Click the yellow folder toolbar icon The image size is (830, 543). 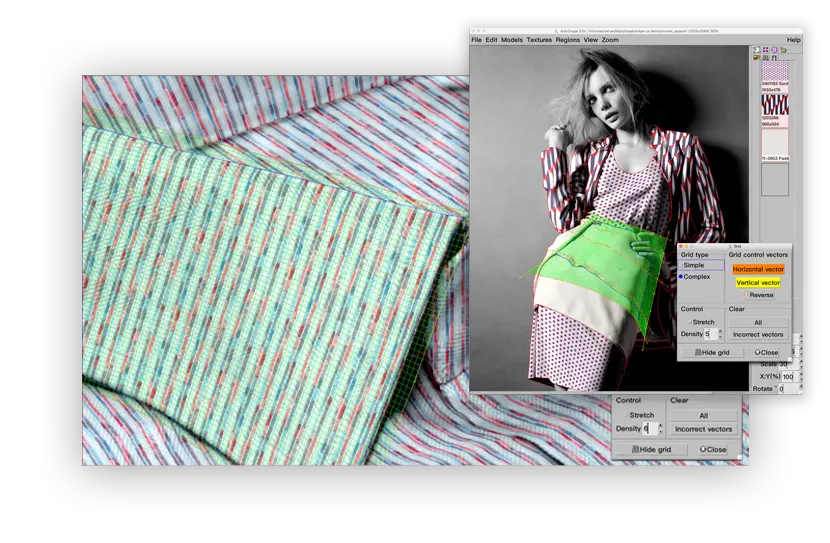[783, 50]
